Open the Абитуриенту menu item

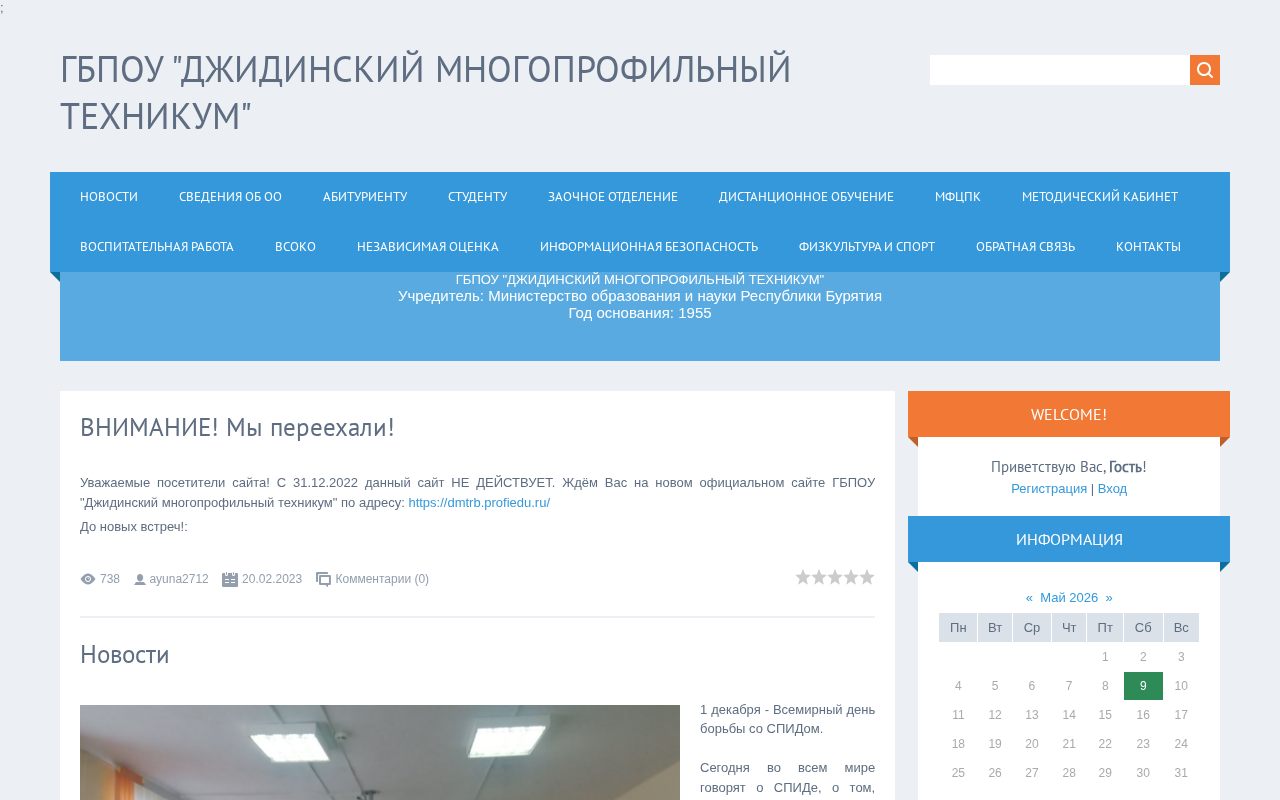[x=365, y=197]
